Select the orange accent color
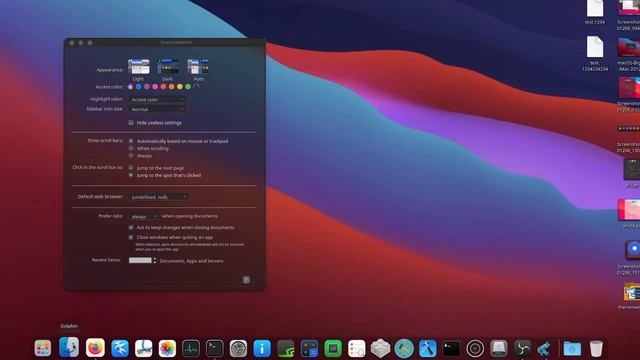Screen dimensions: 640x360 171,87
